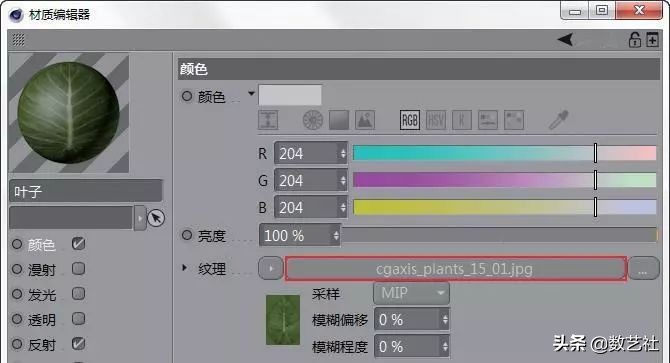Click the radio circle beside 发光 channel
670x363 pixels.
point(17,294)
